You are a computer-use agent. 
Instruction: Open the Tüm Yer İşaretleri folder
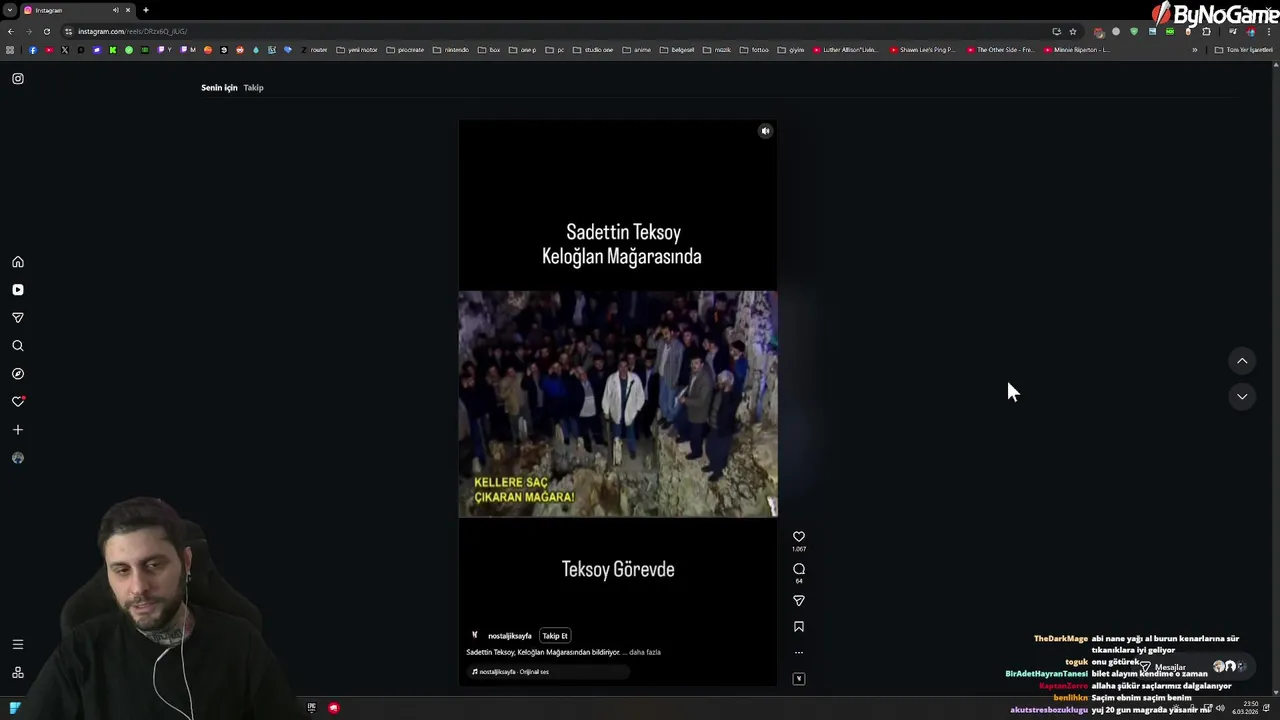[x=1243, y=50]
